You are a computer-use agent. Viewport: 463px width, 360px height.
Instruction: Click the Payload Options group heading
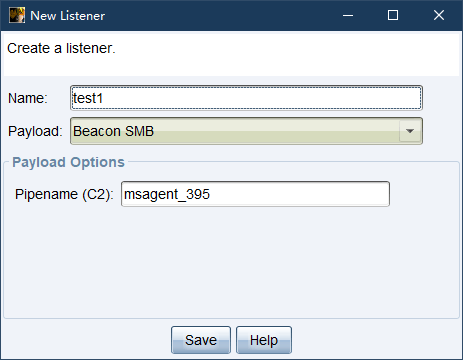(x=68, y=162)
